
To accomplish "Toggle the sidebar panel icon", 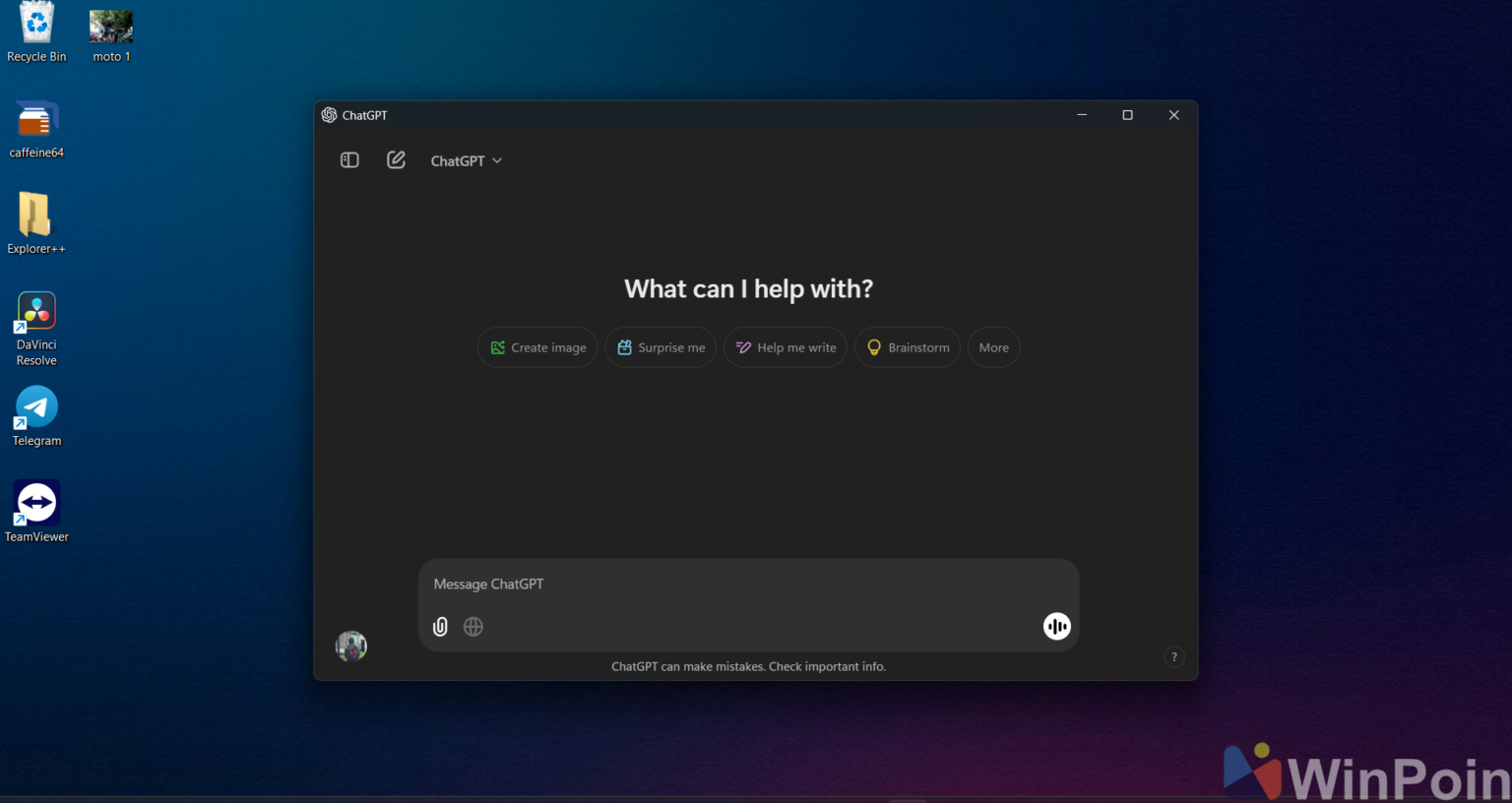I will tap(349, 160).
